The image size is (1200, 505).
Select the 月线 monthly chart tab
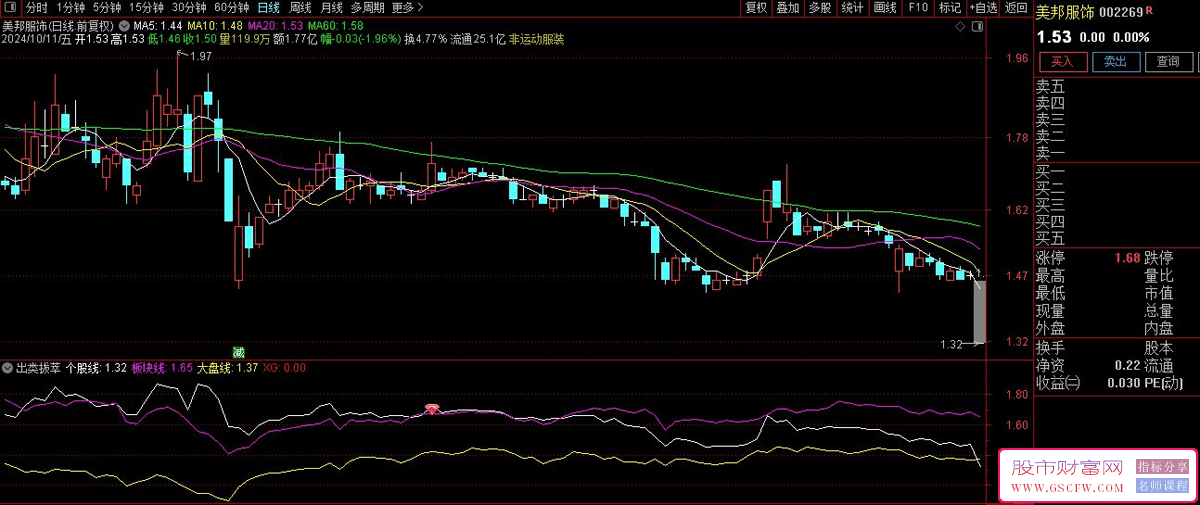[331, 7]
